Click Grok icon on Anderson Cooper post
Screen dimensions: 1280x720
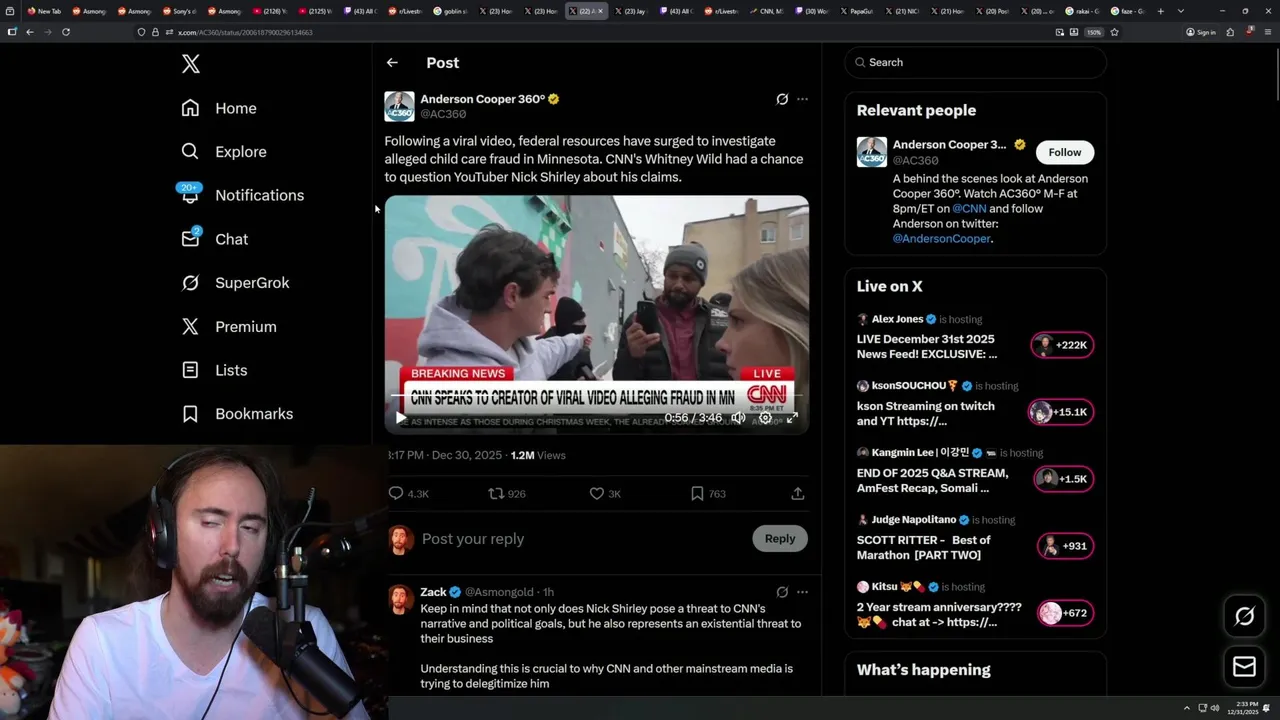pyautogui.click(x=782, y=99)
